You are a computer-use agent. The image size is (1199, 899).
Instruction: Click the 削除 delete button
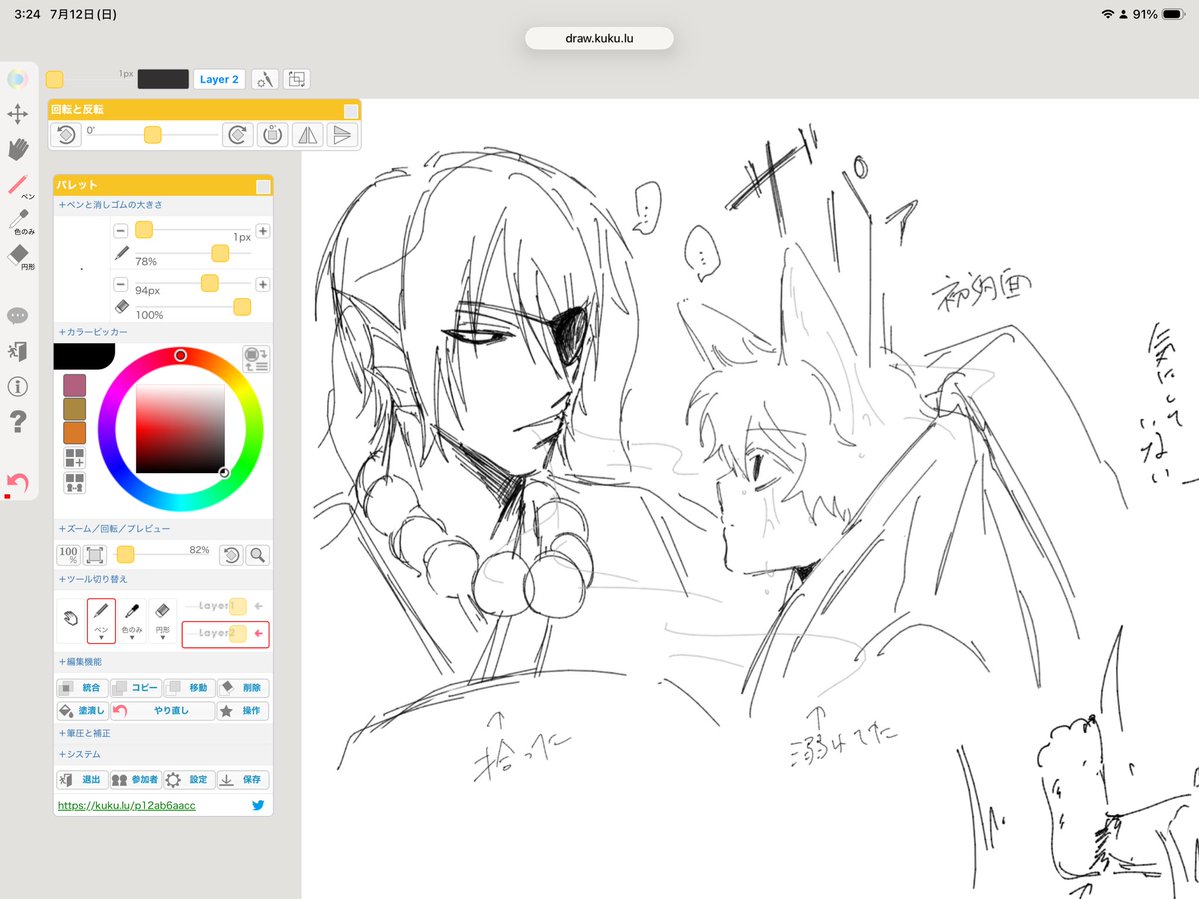click(242, 687)
